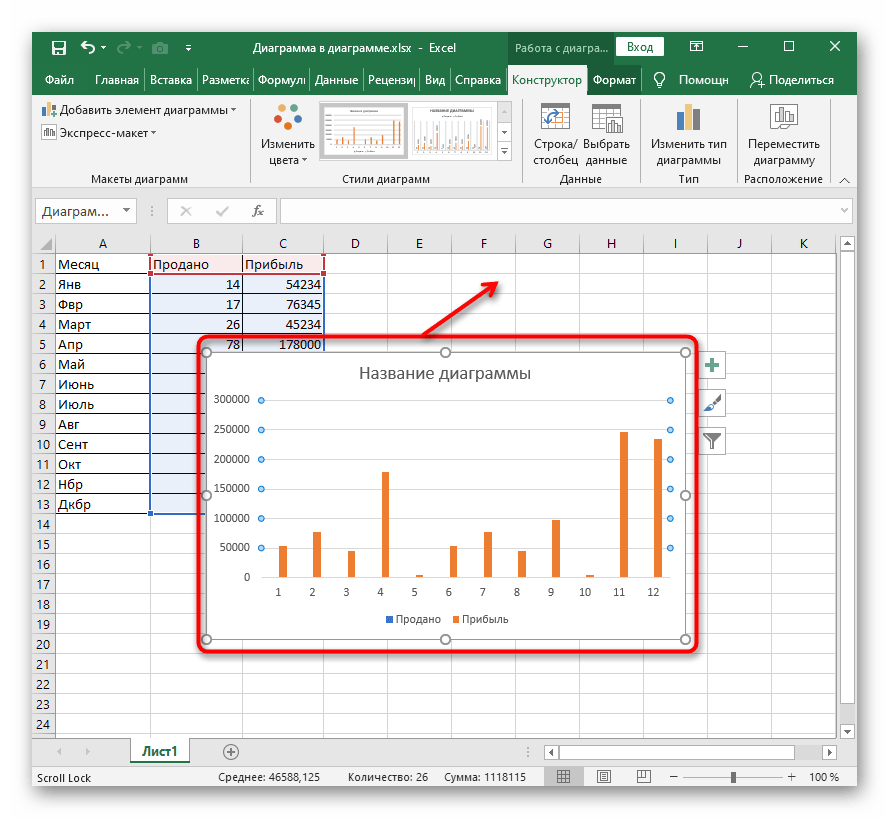The height and width of the screenshot is (818, 889).
Task: Open chart elements plus button
Action: pos(712,365)
